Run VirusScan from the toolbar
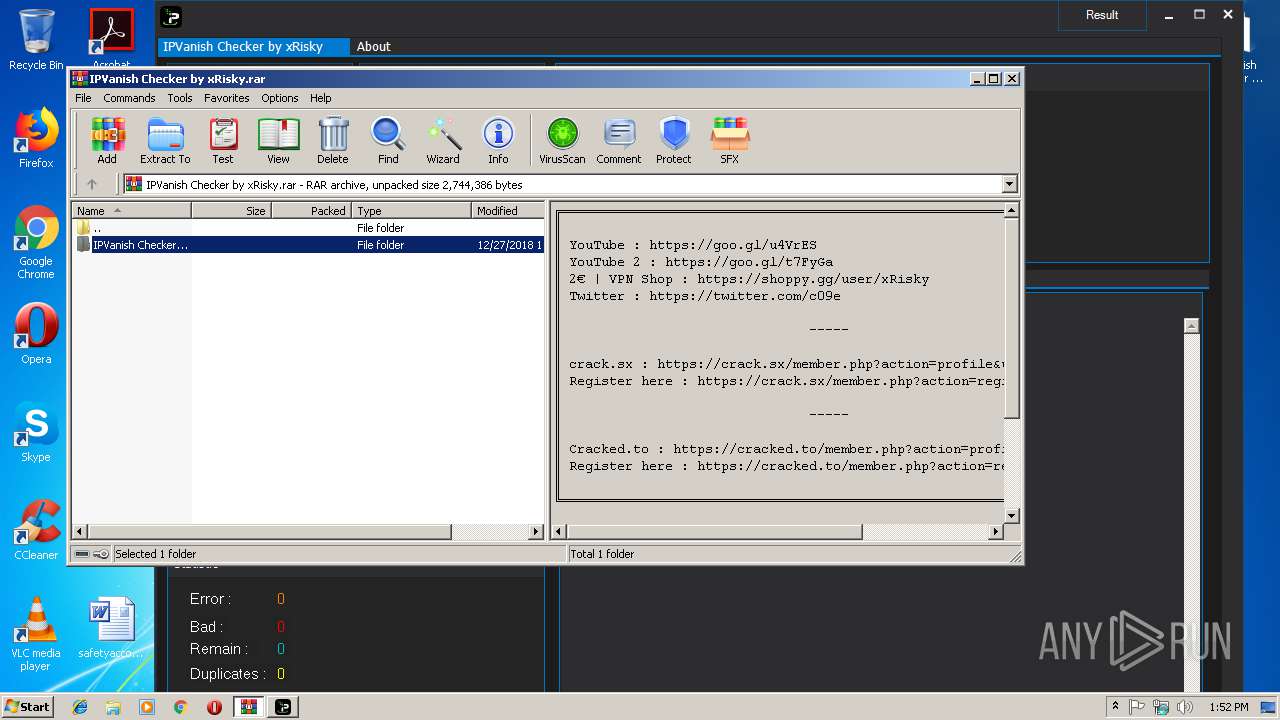1280x720 pixels. click(562, 140)
